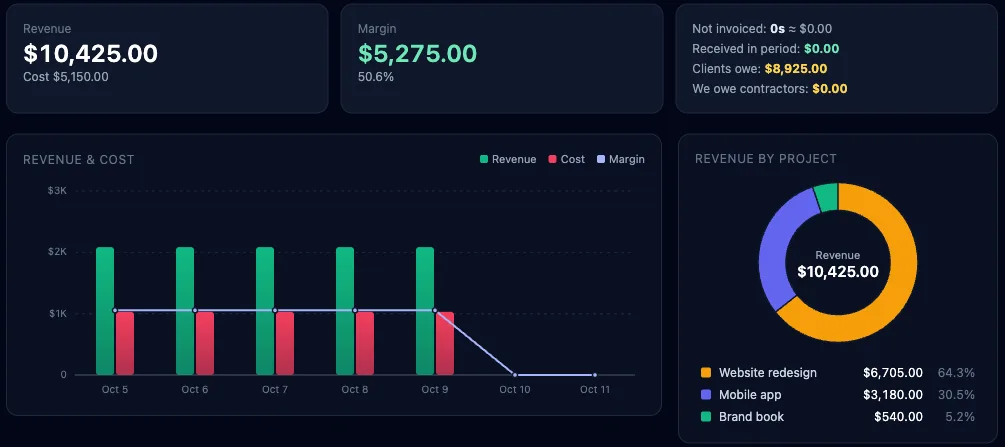Click the green Brand book donut segment
The width and height of the screenshot is (1005, 447).
[826, 198]
